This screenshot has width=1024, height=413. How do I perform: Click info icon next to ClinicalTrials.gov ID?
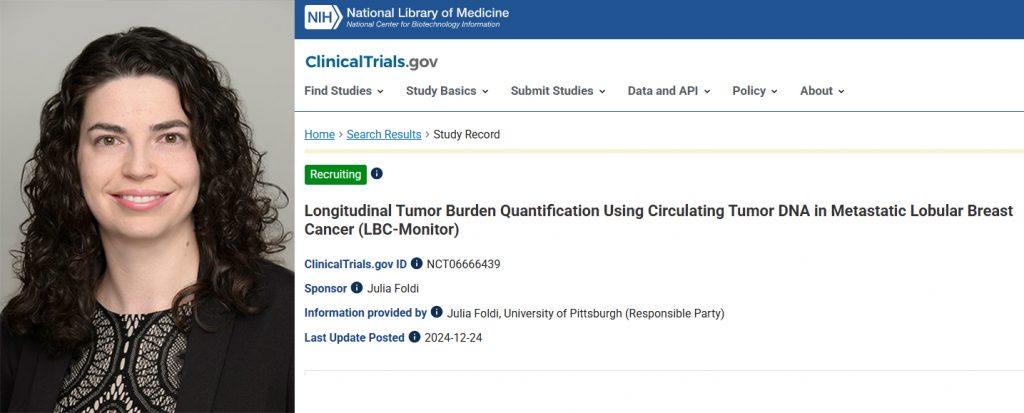[x=417, y=264]
